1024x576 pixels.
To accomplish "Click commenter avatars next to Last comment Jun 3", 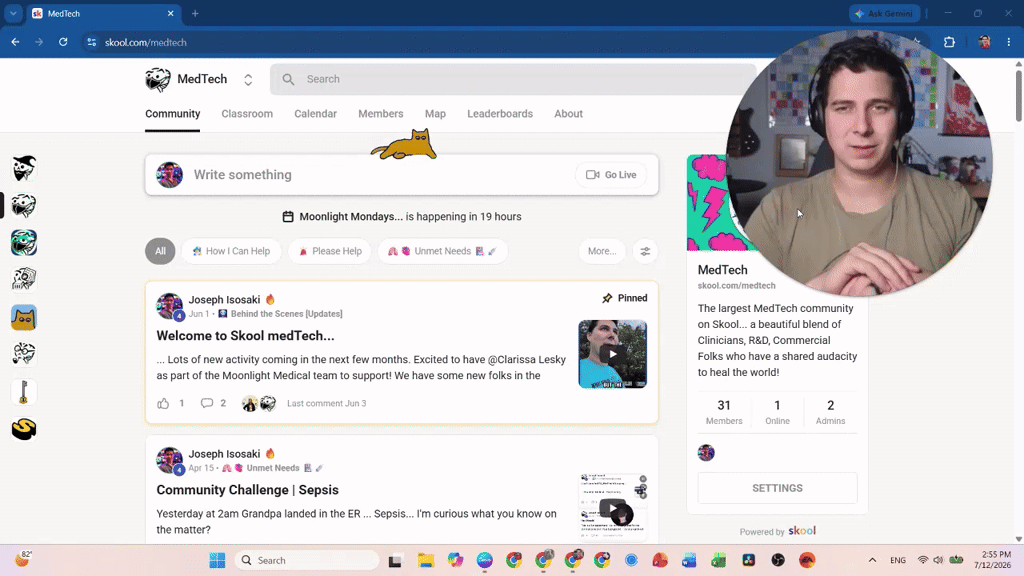I will (259, 404).
